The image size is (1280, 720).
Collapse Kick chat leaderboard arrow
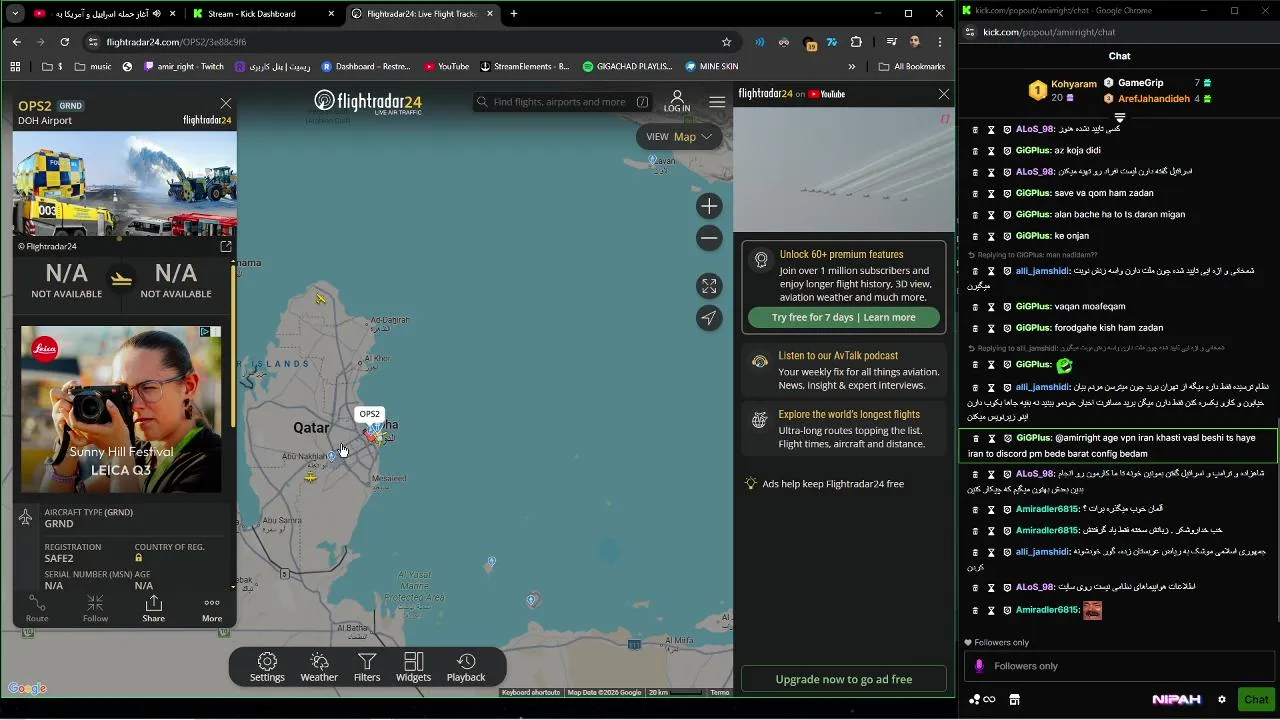(x=1119, y=117)
